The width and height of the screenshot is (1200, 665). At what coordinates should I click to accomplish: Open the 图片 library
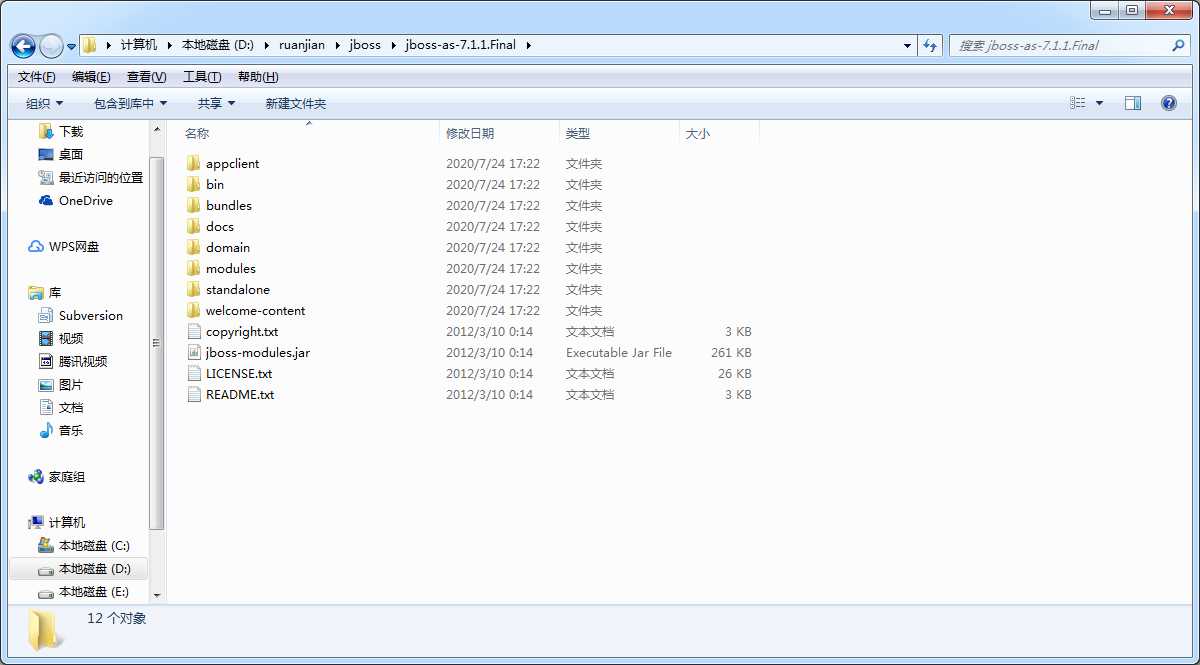(x=71, y=384)
